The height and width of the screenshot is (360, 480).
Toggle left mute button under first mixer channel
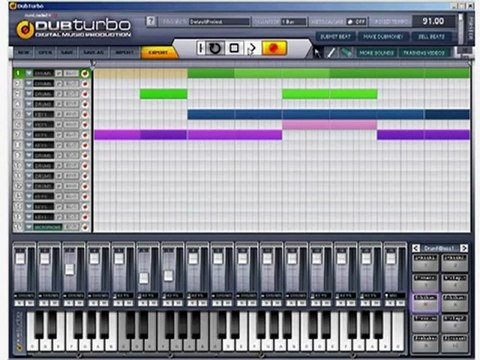(20, 303)
